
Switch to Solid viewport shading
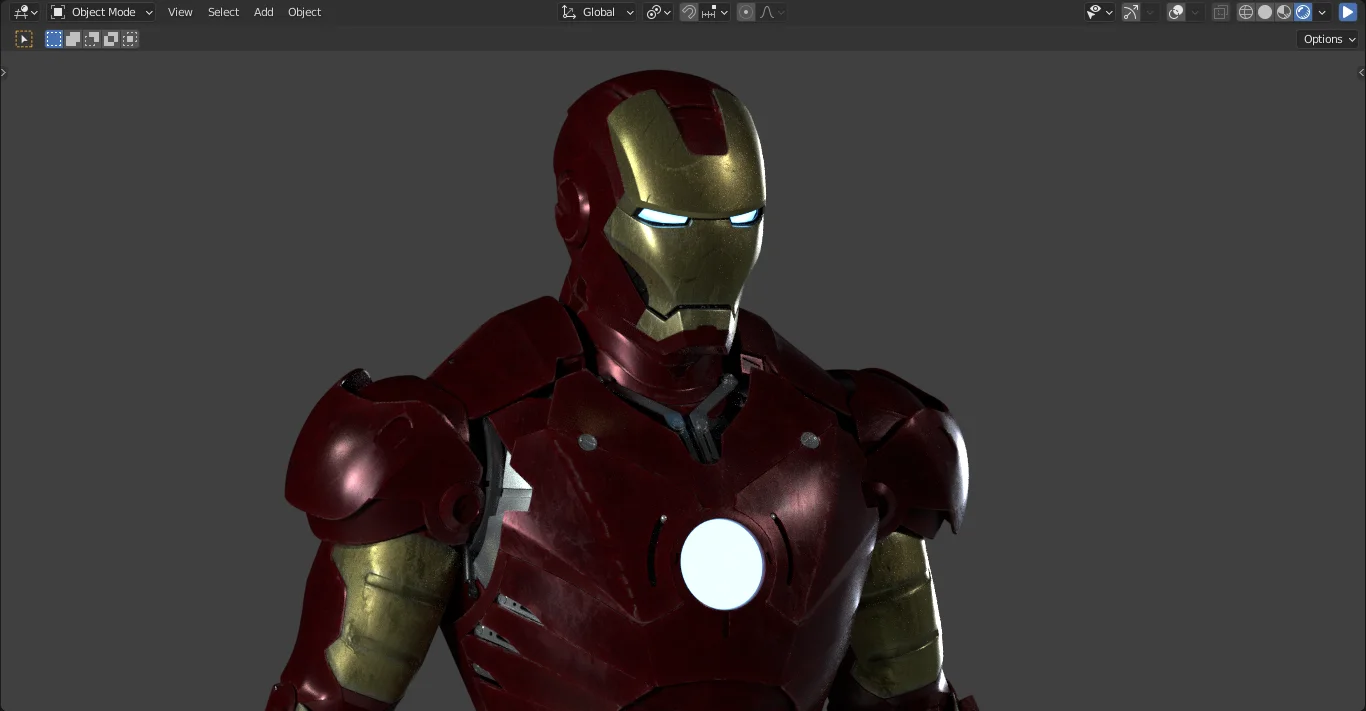click(1265, 12)
